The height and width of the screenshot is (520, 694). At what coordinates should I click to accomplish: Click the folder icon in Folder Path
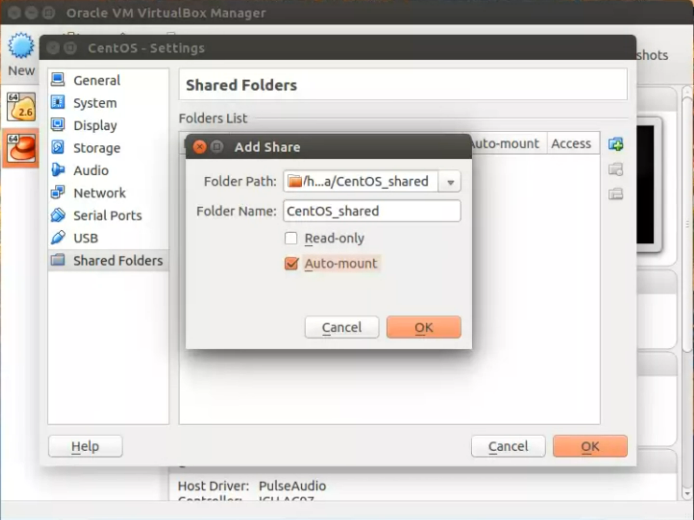tap(294, 181)
